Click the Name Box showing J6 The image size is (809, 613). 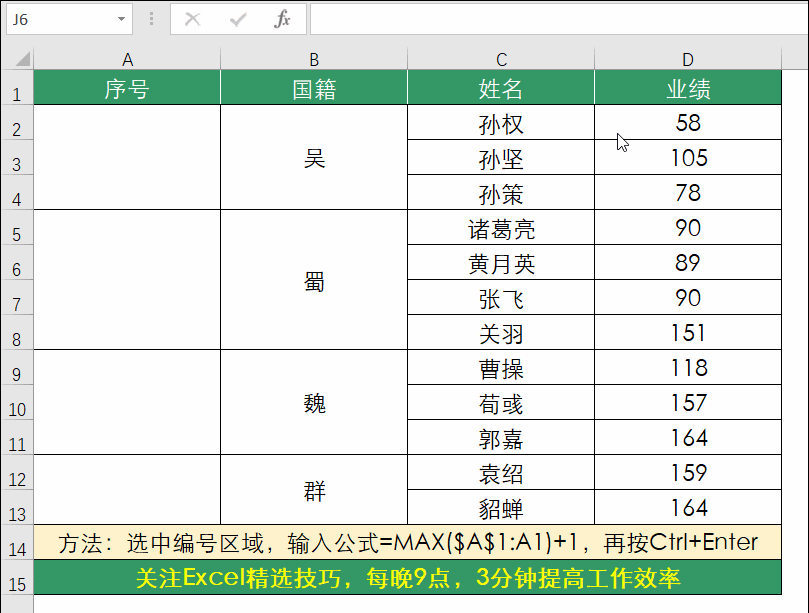(69, 19)
